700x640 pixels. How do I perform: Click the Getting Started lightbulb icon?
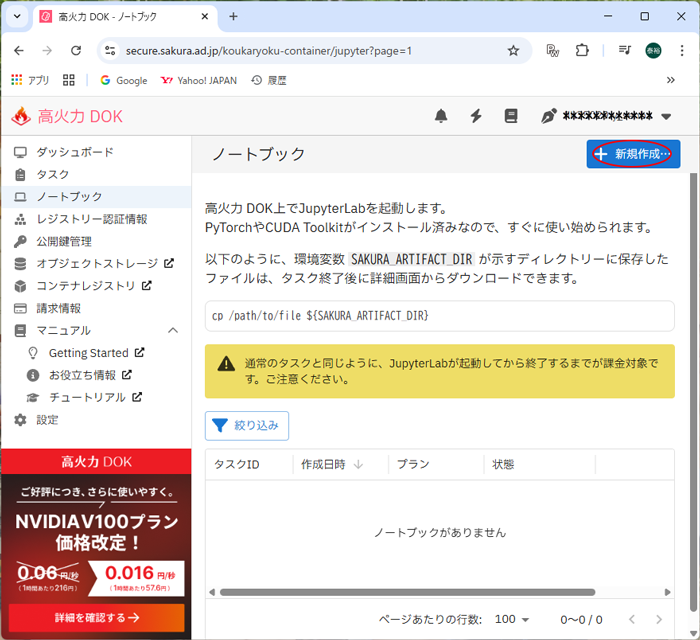(x=33, y=353)
